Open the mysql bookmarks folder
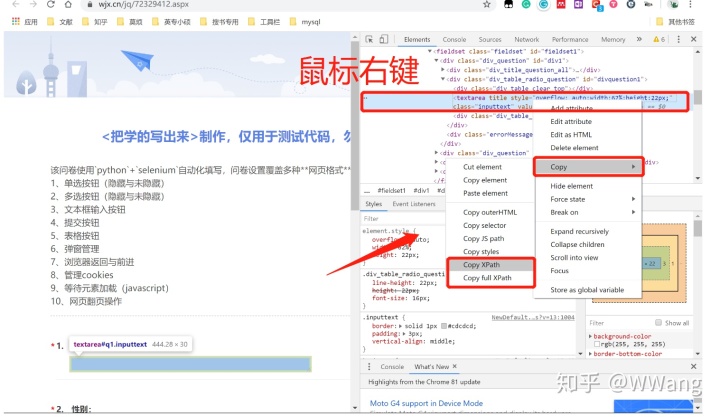 click(x=305, y=22)
